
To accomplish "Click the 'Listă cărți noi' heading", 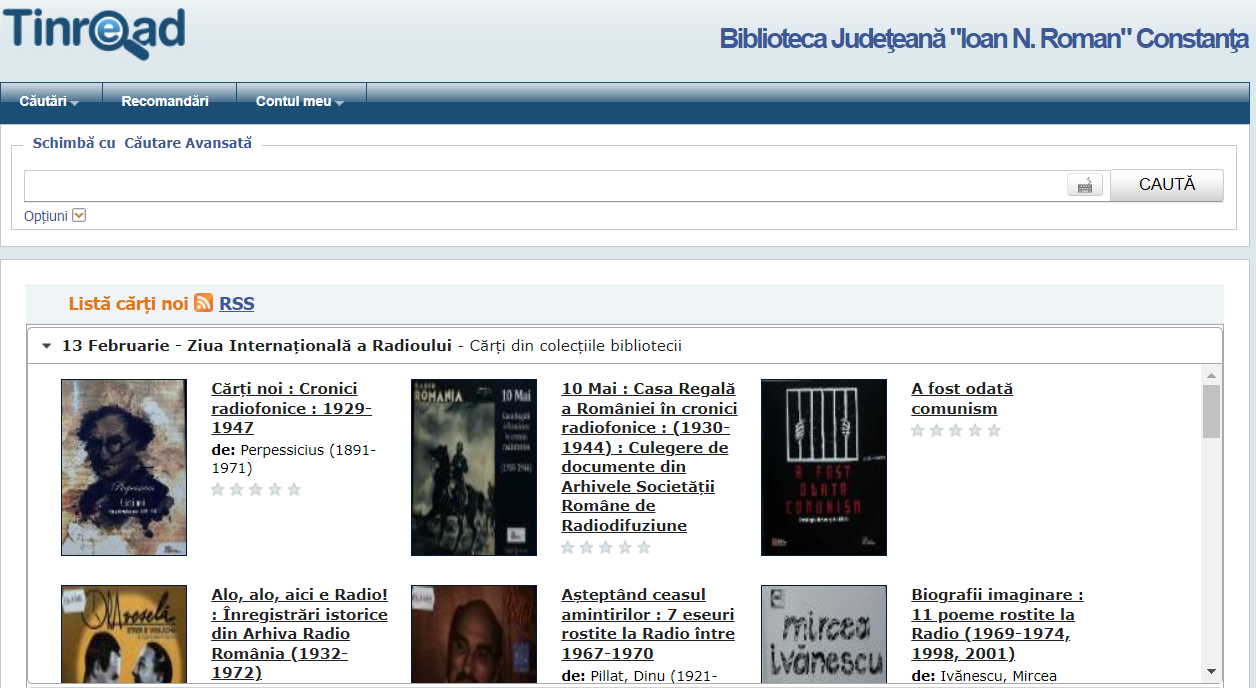I will [128, 304].
